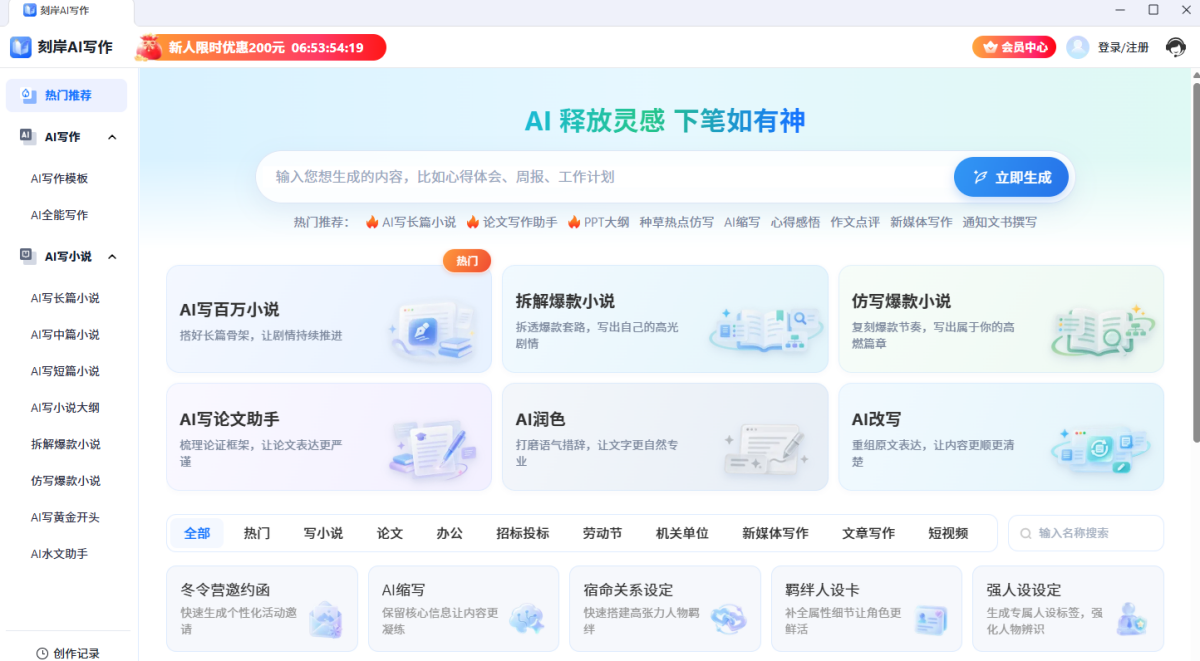Screen dimensions: 1200x661
Task: Open the AI改写 feature card
Action: (x=1001, y=437)
